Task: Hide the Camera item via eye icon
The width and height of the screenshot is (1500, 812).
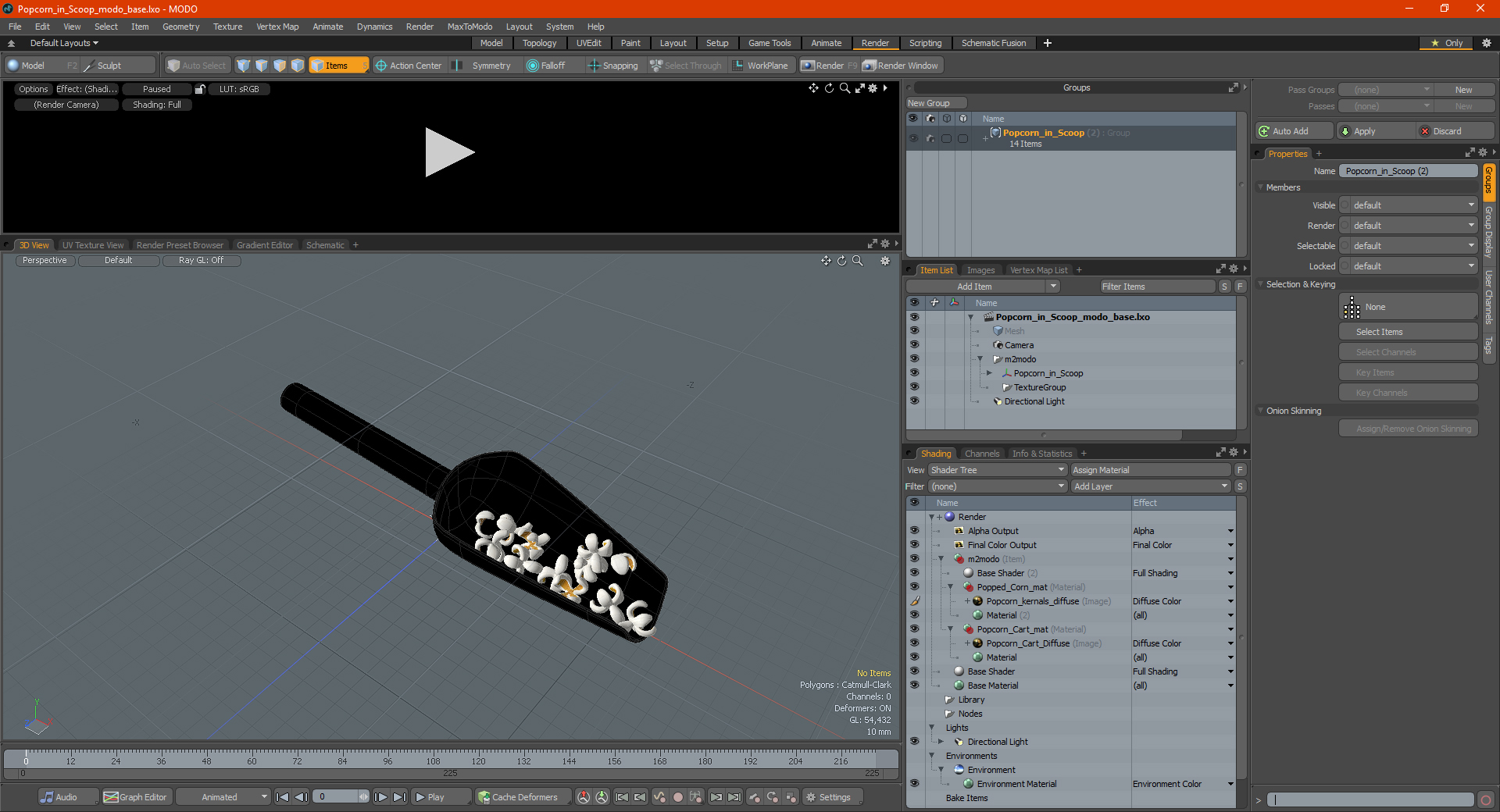Action: click(x=914, y=344)
